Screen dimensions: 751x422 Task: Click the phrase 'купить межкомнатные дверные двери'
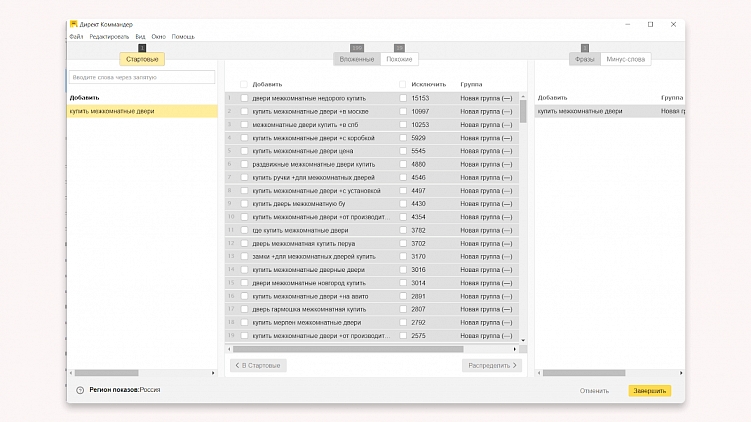pos(308,270)
